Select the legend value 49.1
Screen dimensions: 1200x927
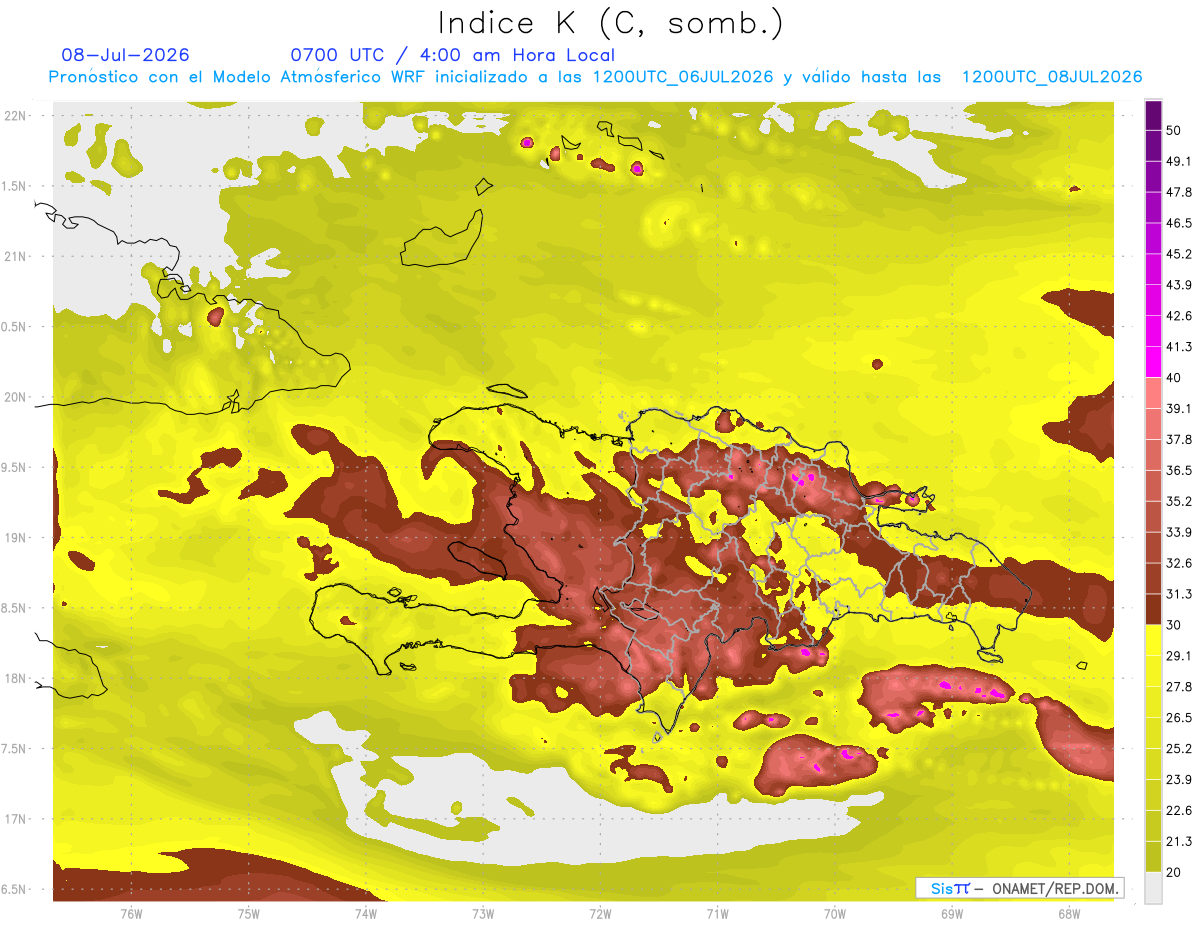(x=1178, y=161)
